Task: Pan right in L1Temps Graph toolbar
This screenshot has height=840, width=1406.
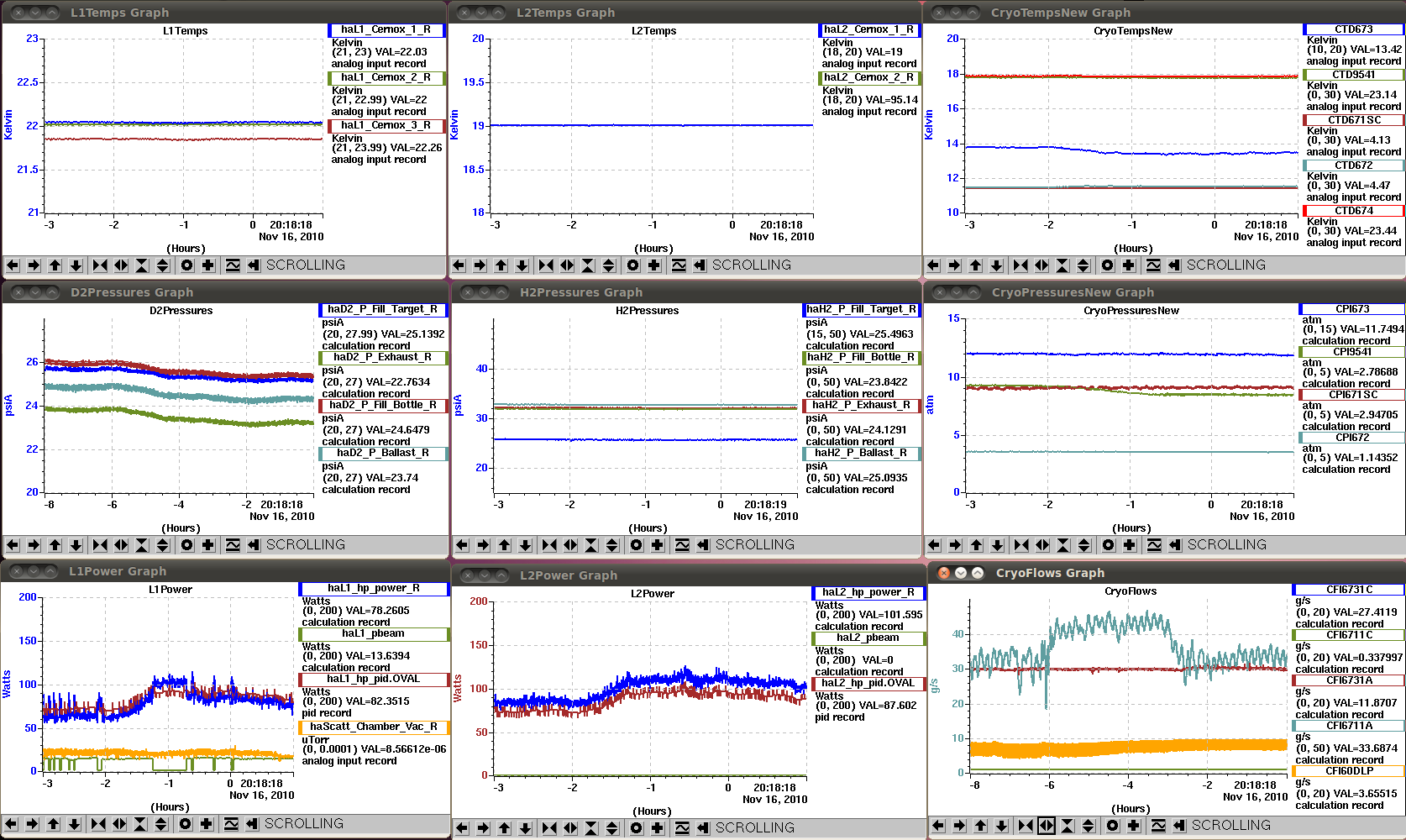Action: coord(34,265)
